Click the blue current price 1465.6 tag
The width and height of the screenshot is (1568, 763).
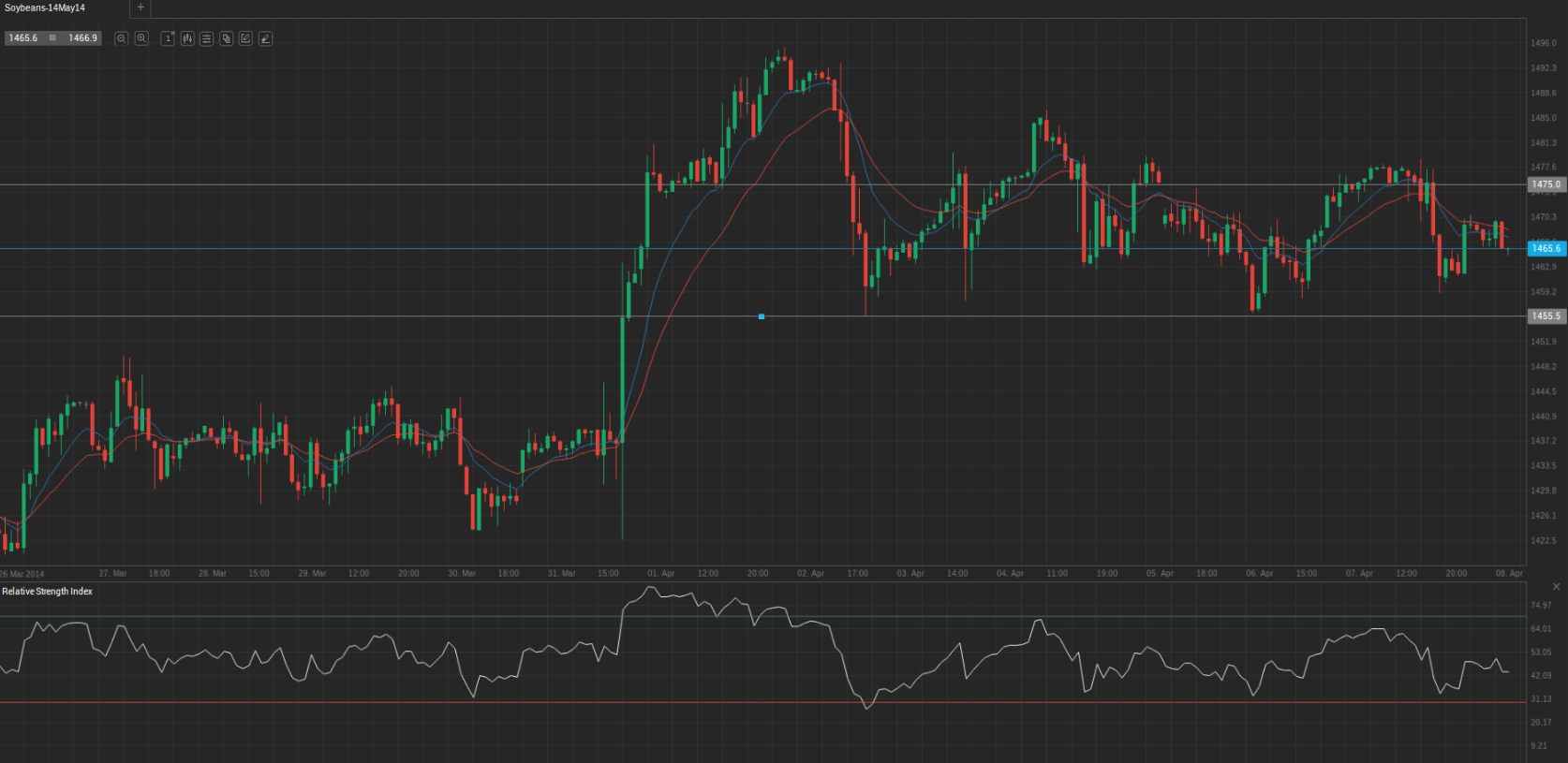click(x=1546, y=249)
